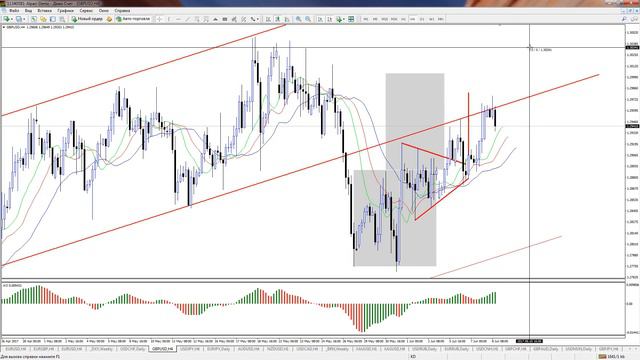Viewport: 640px width, 360px height.
Task: Click the New Chart toolbar icon
Action: coord(6,19)
